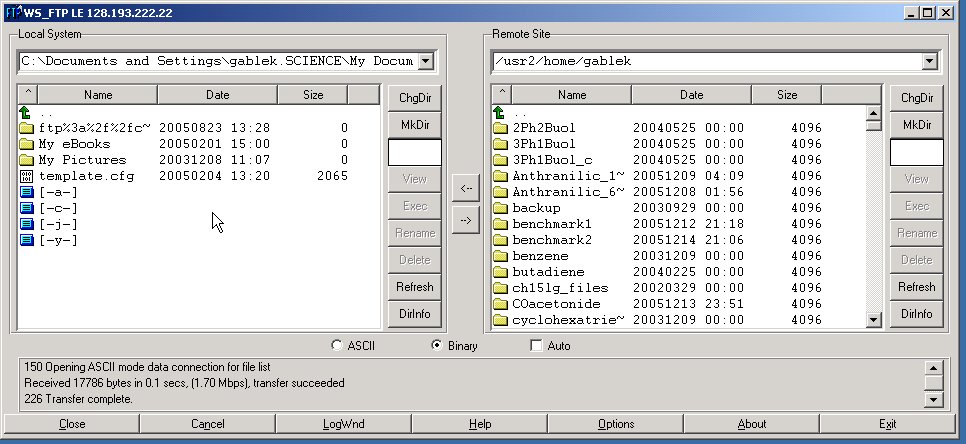
Task: Select the 2Ph2Buol remote folder icon
Action: pos(500,128)
